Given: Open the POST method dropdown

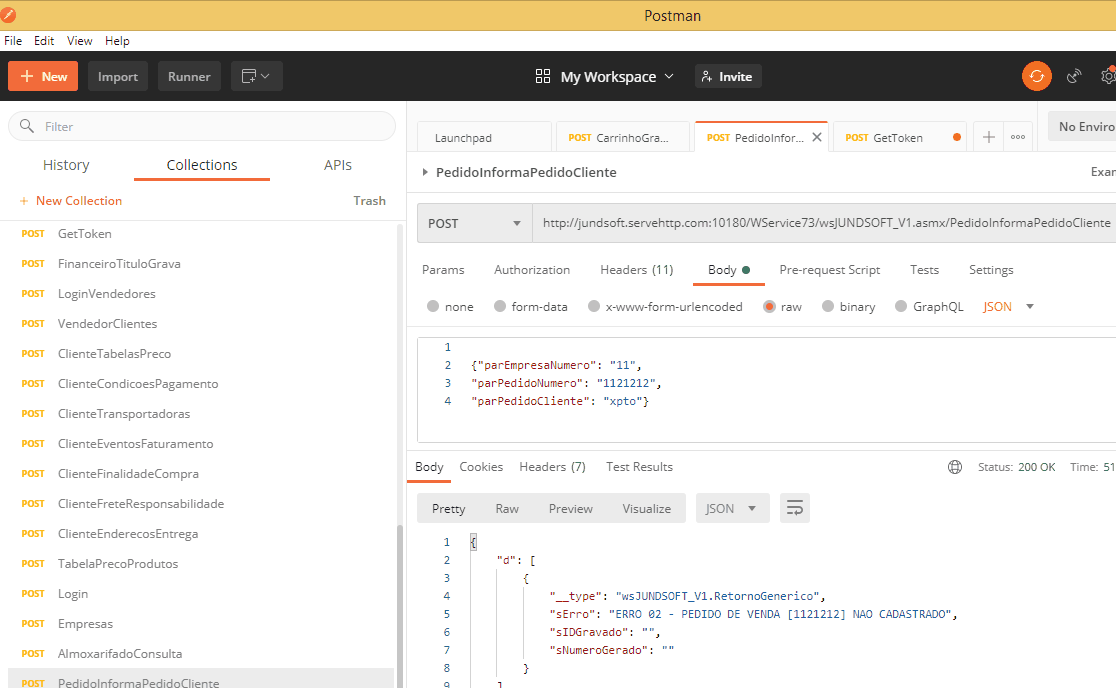Looking at the screenshot, I should pos(474,223).
